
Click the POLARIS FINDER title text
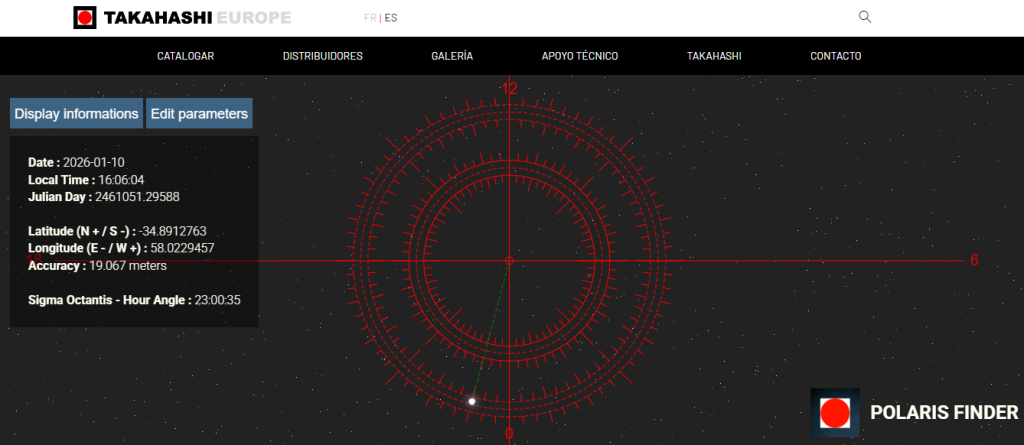point(944,412)
